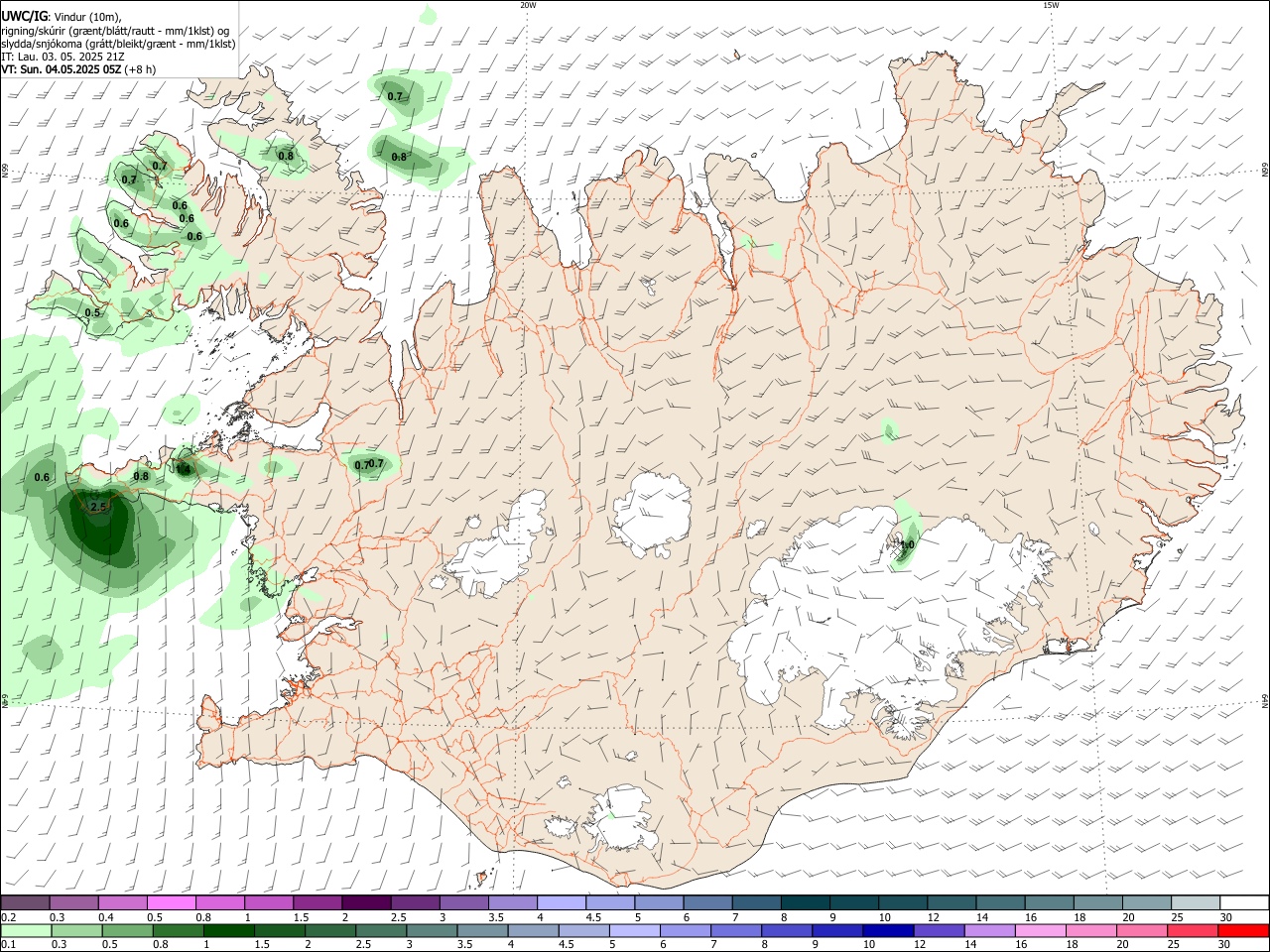
Task: Pick the 1.5–2 dark magenta snow swatch
Action: pyautogui.click(x=317, y=902)
